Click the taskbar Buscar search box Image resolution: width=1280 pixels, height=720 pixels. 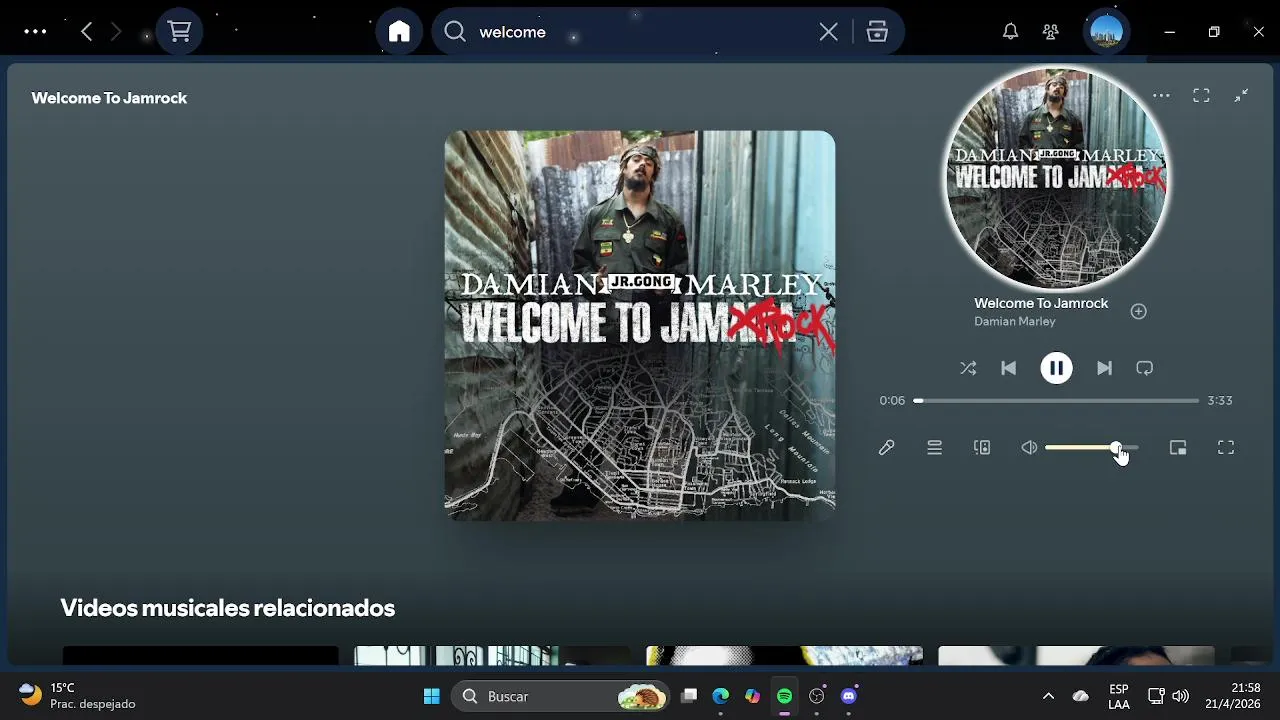561,696
